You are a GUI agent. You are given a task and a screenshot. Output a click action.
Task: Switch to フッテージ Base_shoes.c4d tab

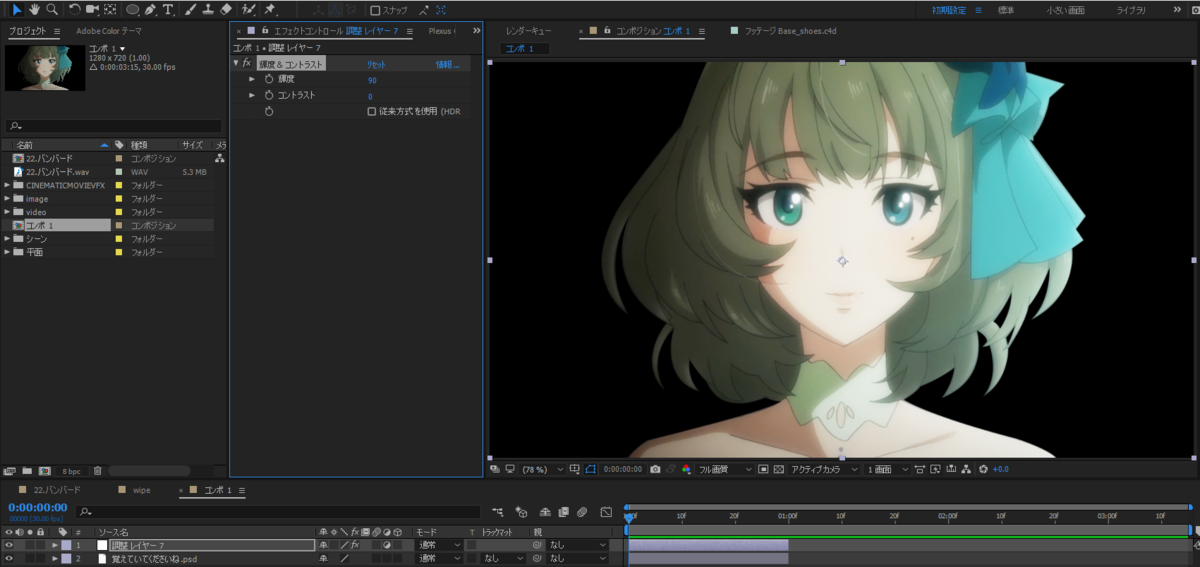(x=791, y=31)
